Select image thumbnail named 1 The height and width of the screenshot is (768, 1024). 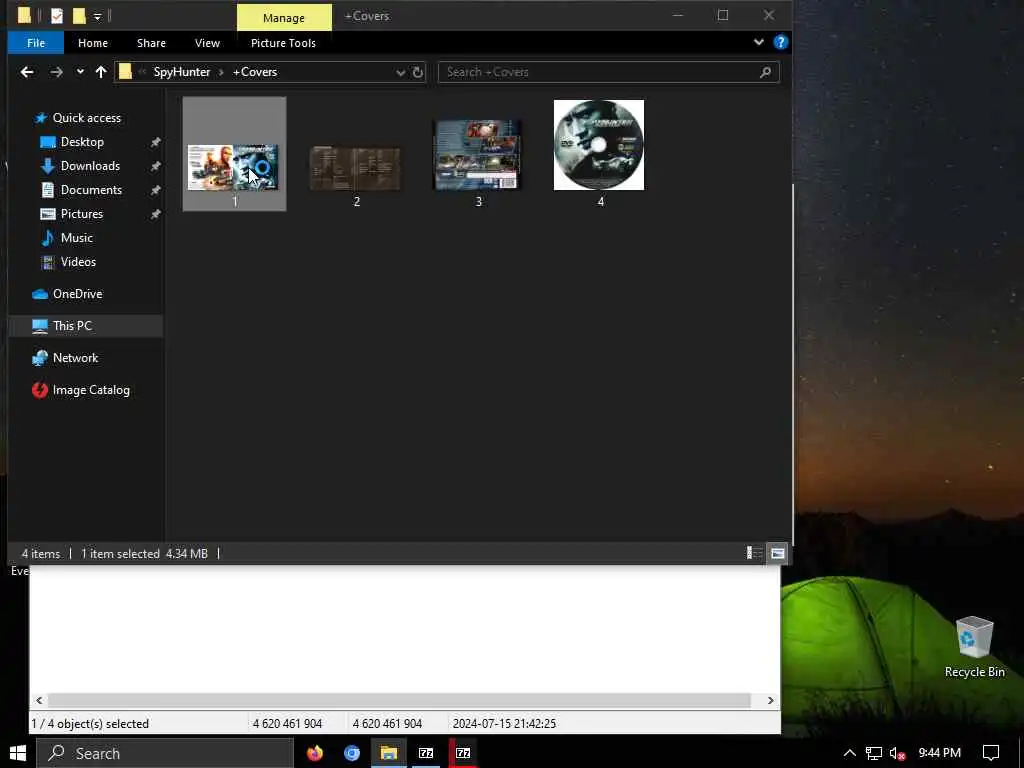point(234,154)
